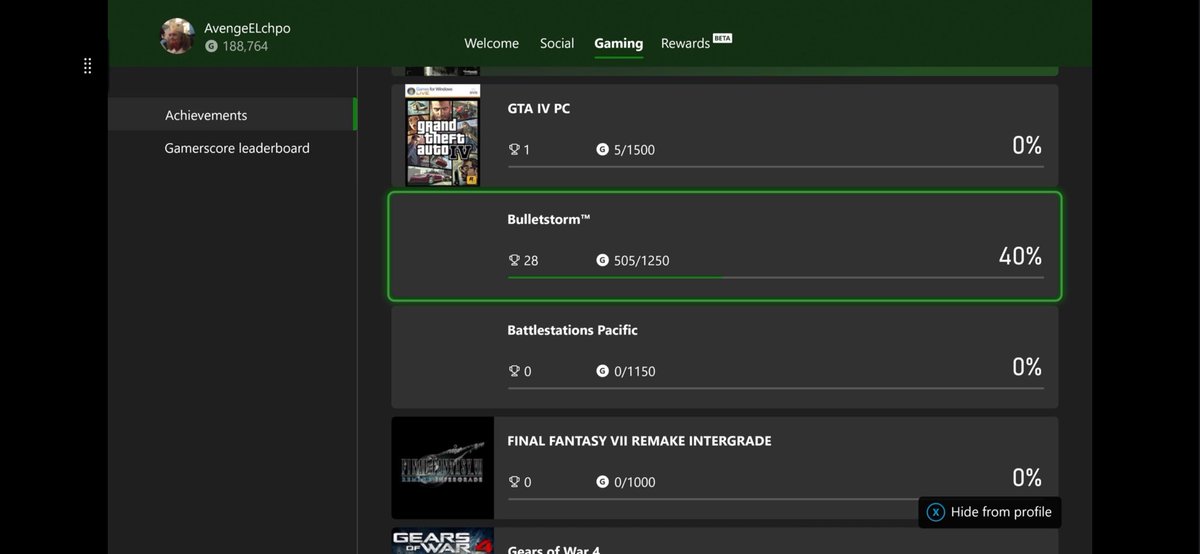This screenshot has width=1200, height=554.
Task: Click the 0/1150 gamerscore value
Action: [634, 371]
